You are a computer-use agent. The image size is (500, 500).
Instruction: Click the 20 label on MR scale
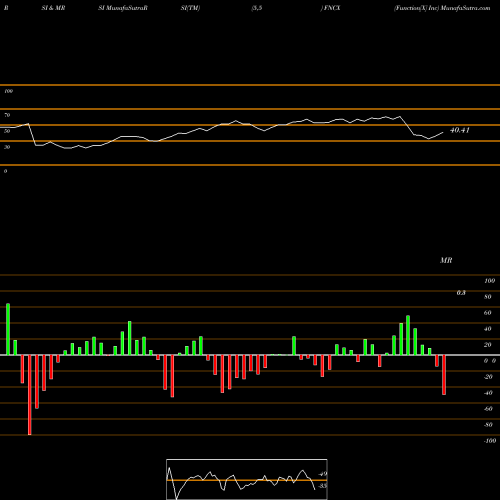(488, 345)
